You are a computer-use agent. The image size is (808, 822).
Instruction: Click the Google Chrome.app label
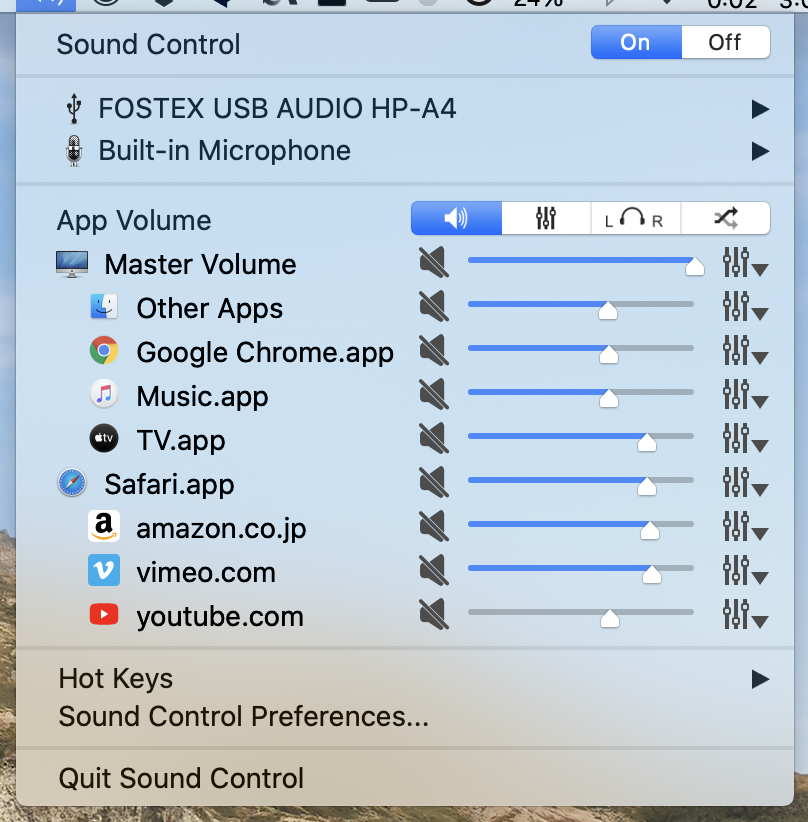point(265,352)
